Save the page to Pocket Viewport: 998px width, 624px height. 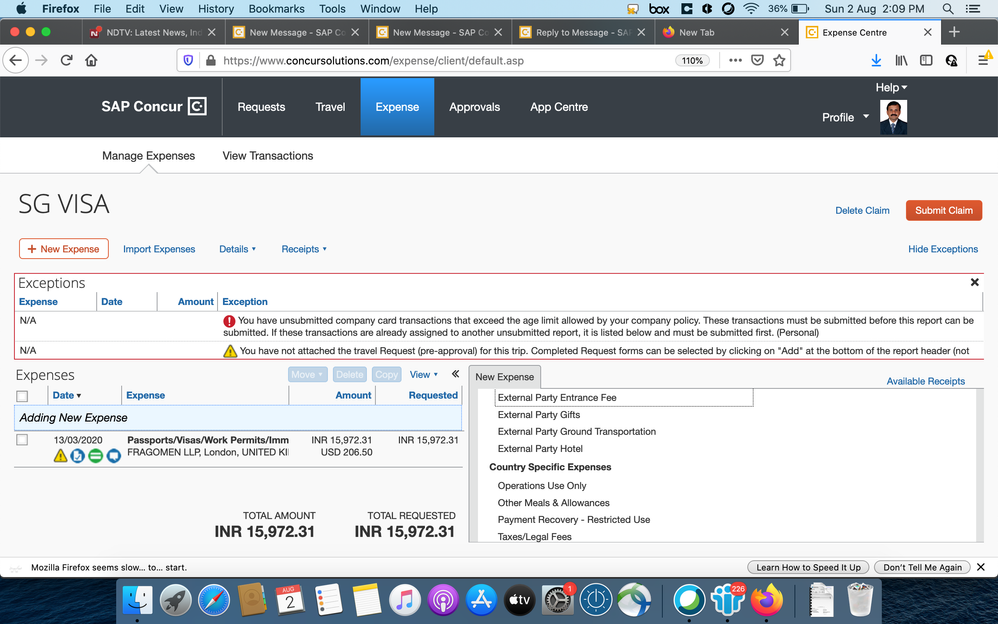pyautogui.click(x=757, y=60)
